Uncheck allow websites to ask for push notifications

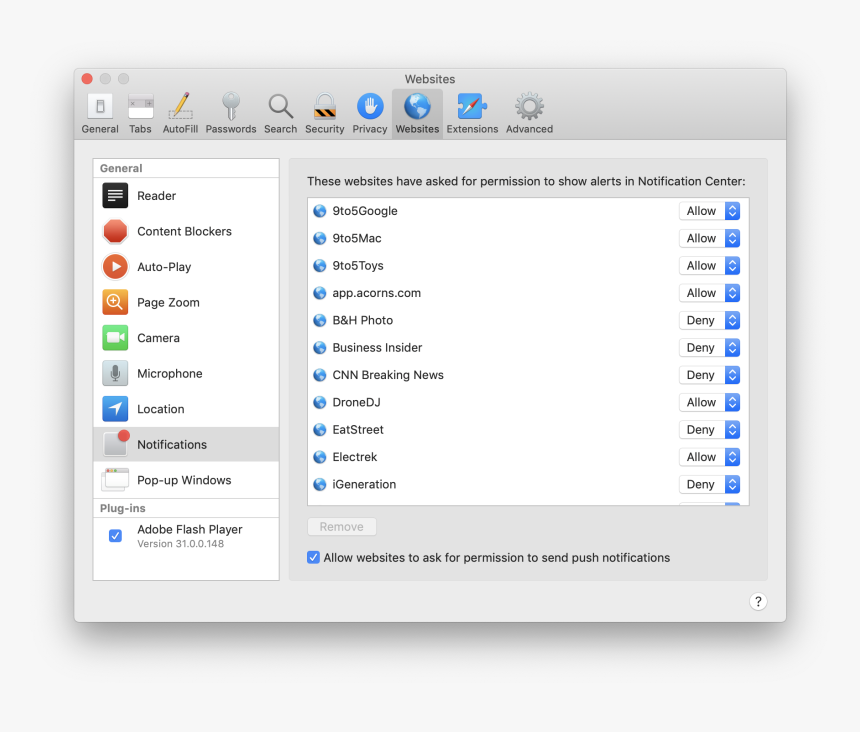pos(313,558)
